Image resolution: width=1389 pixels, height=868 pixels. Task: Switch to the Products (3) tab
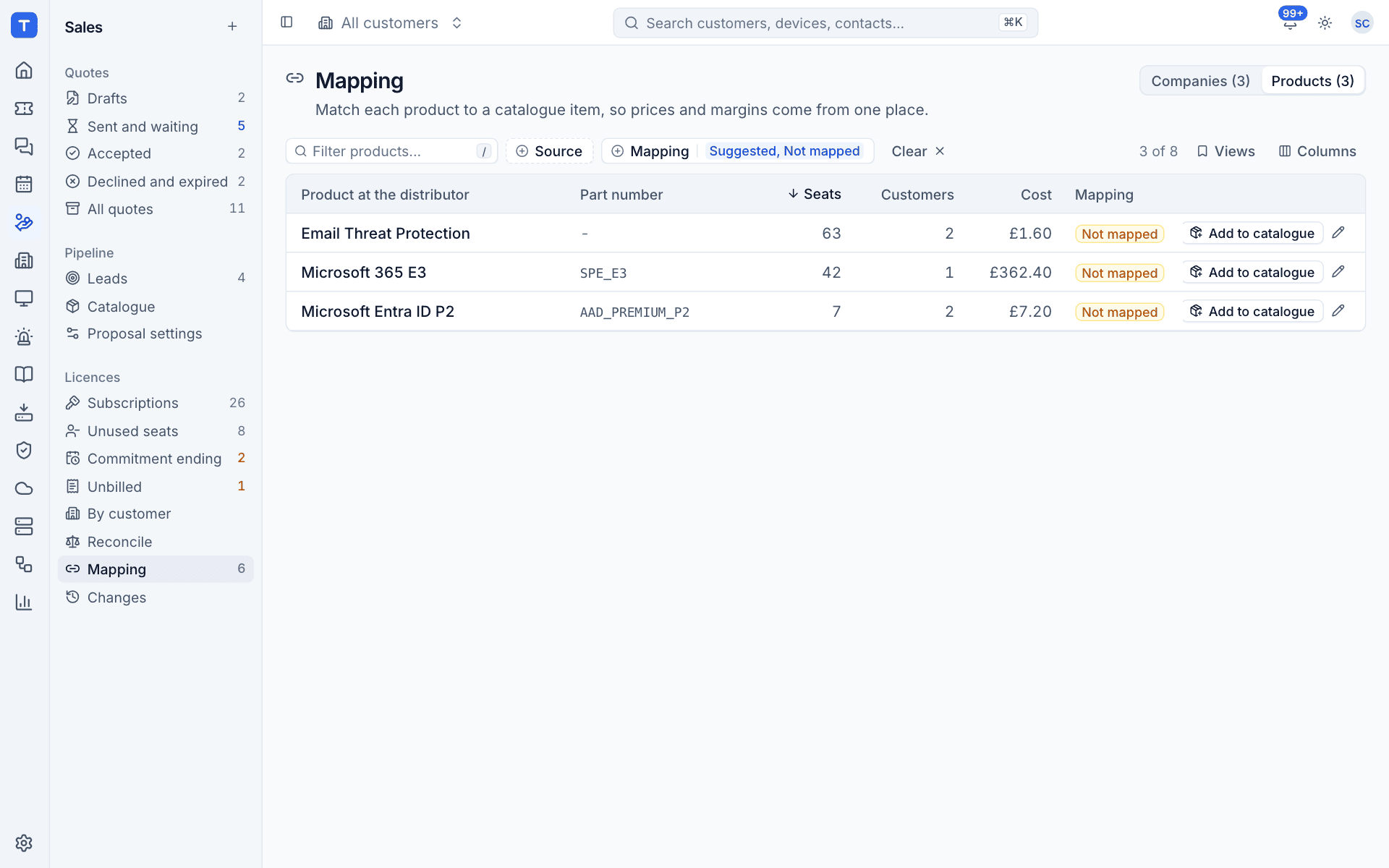[x=1312, y=81]
